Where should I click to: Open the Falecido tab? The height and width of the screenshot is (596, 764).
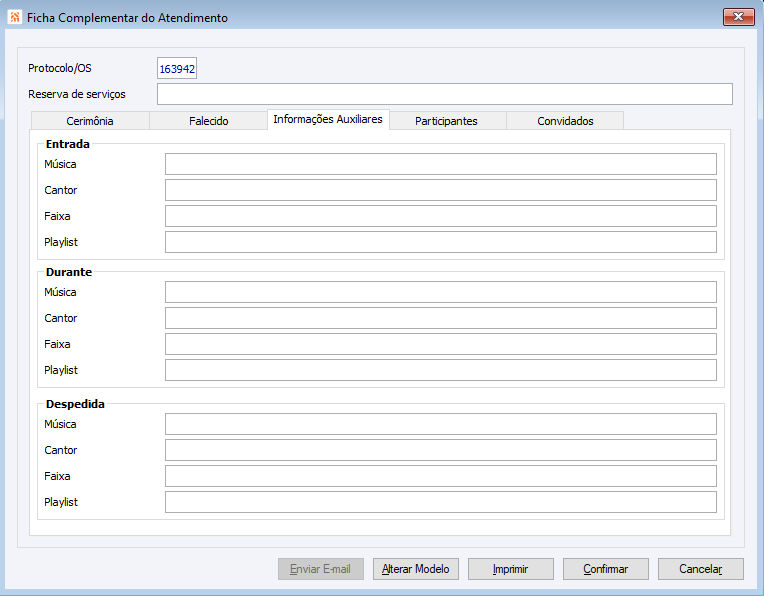point(209,121)
